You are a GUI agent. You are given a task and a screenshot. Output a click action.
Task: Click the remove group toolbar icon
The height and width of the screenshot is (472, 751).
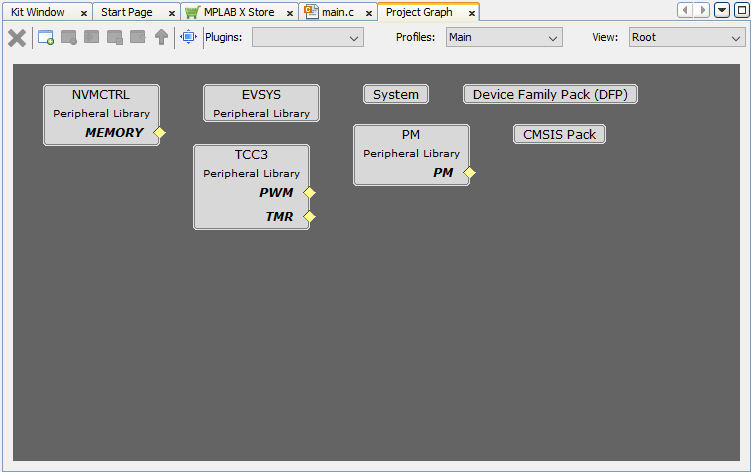(x=69, y=37)
